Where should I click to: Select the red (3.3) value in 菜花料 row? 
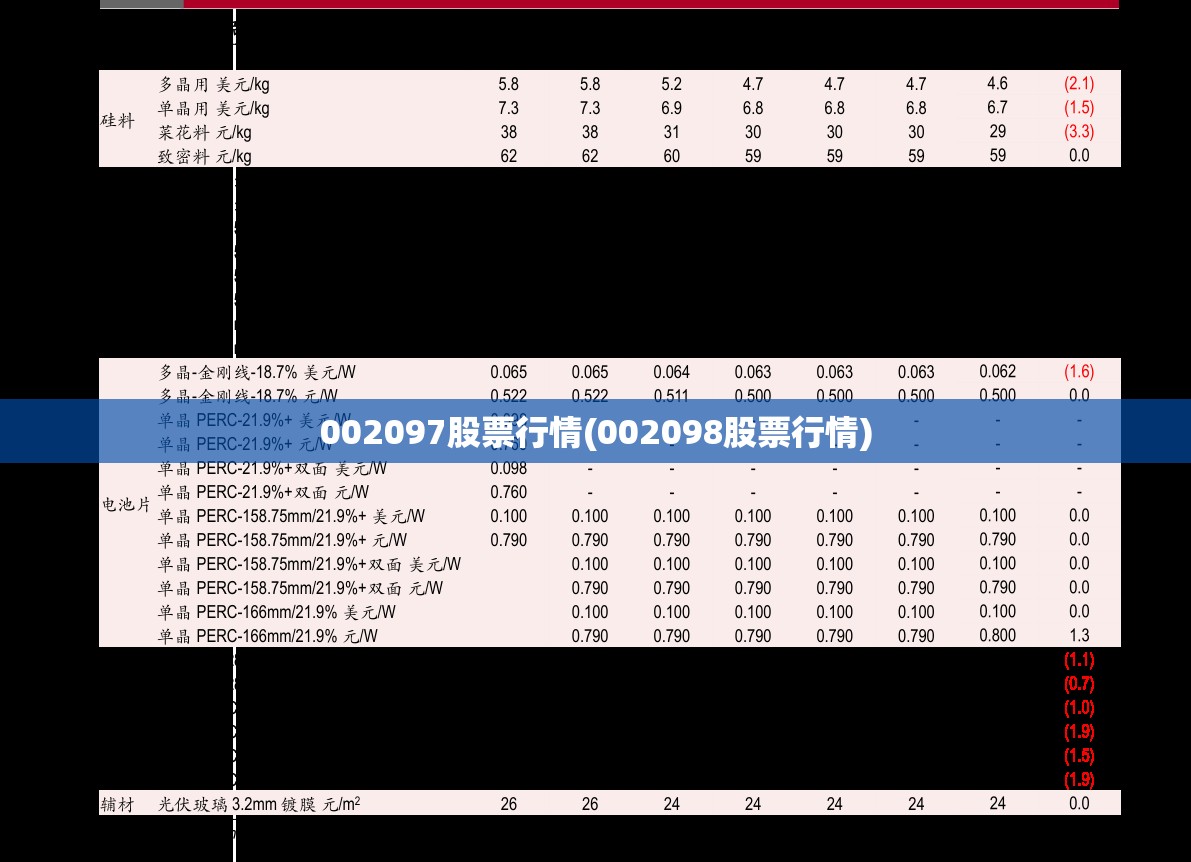click(1079, 131)
